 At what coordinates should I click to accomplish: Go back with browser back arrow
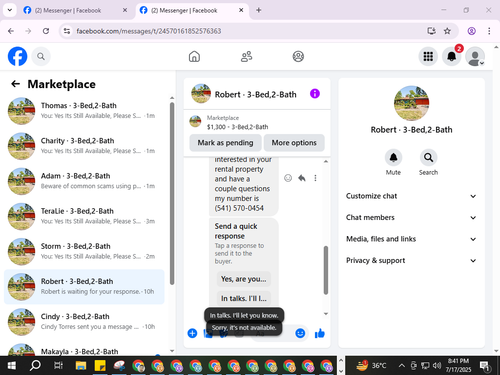[x=11, y=31]
